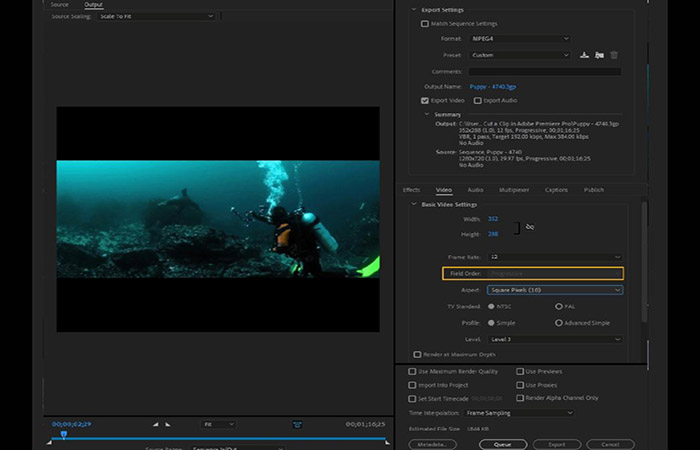Open the Aspect dropdown Square Pixels

[x=555, y=290]
